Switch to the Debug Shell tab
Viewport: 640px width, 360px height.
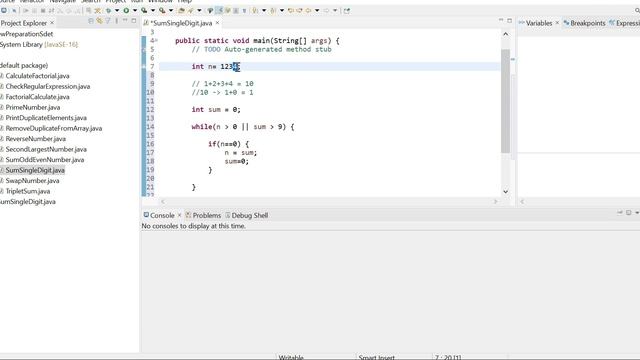coord(247,215)
